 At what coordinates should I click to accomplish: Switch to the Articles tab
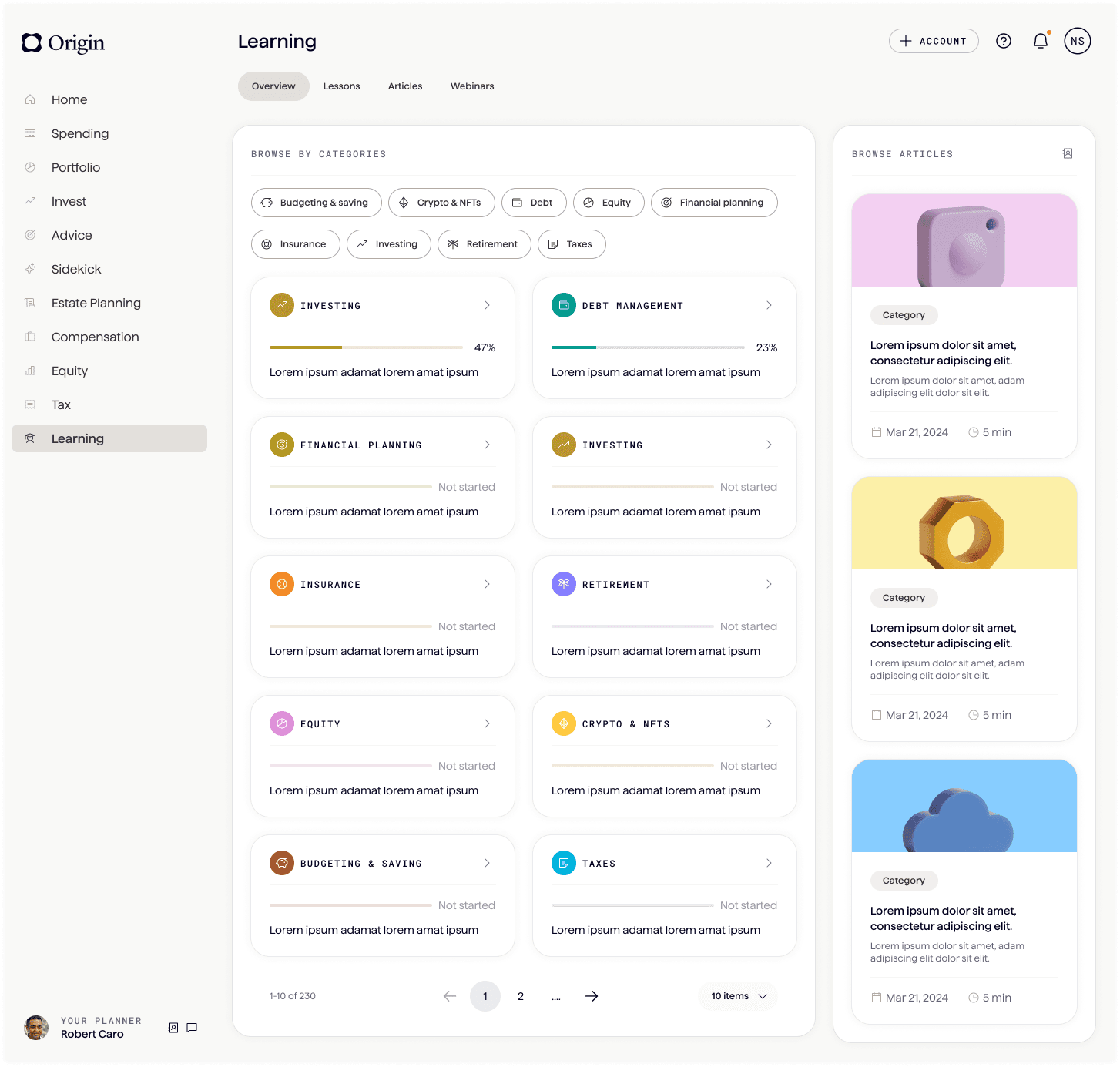(405, 86)
